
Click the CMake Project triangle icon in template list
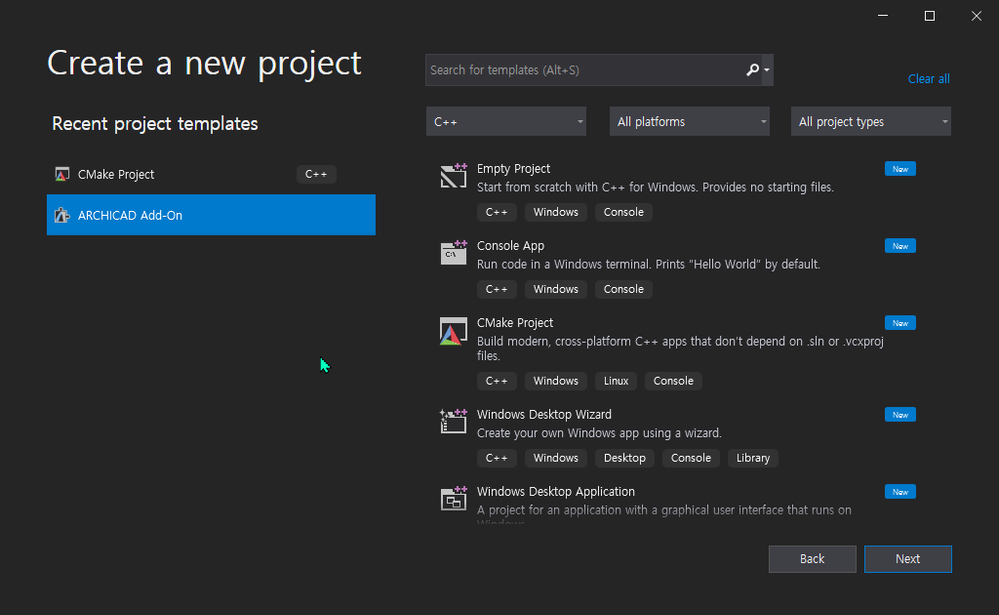tap(454, 331)
